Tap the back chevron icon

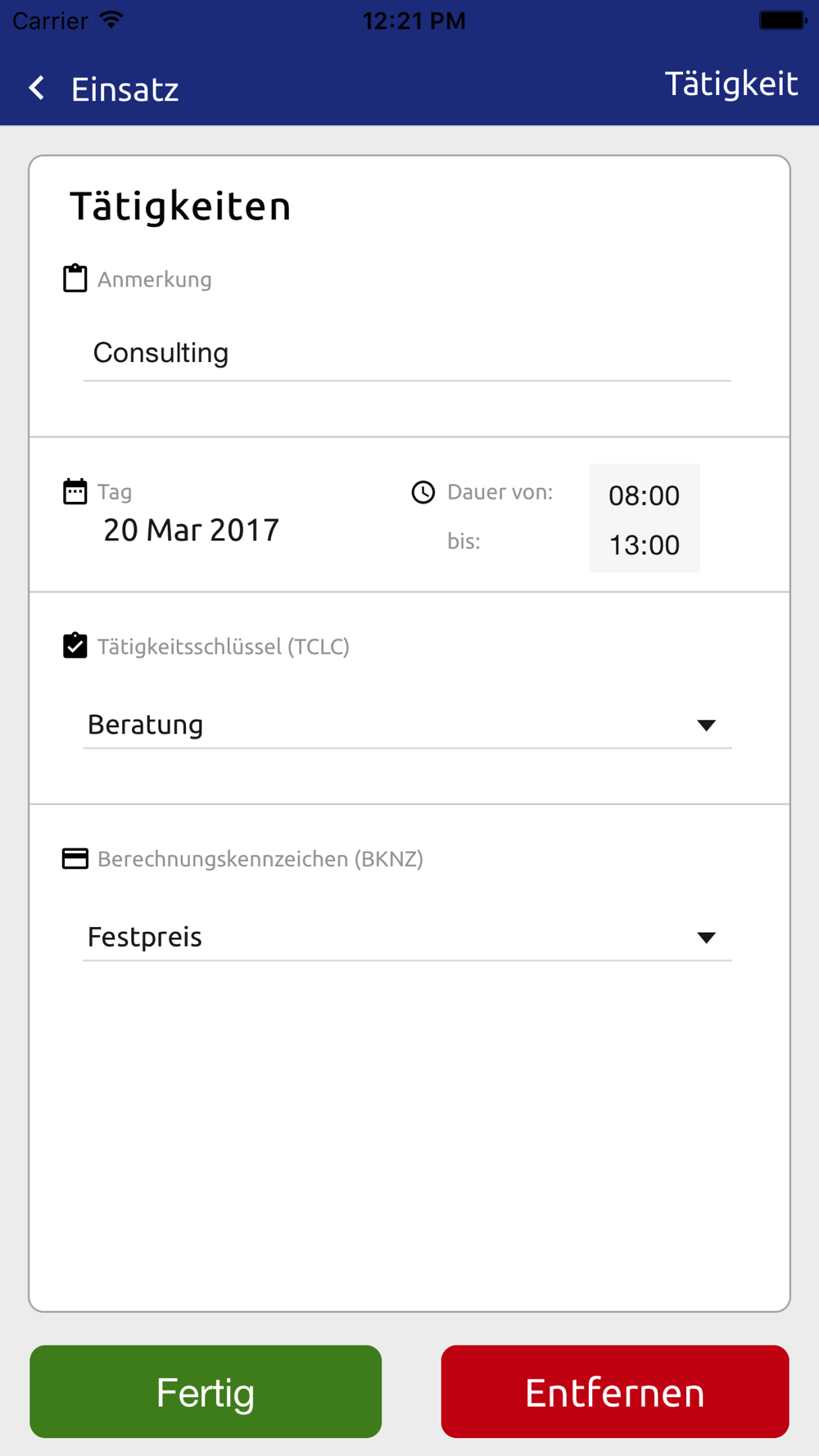tap(37, 88)
